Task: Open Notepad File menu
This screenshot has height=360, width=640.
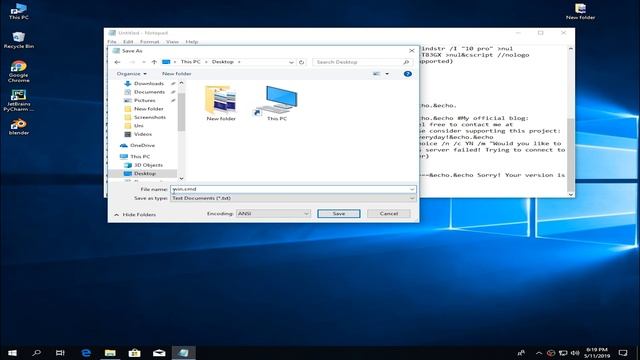Action: (112, 42)
